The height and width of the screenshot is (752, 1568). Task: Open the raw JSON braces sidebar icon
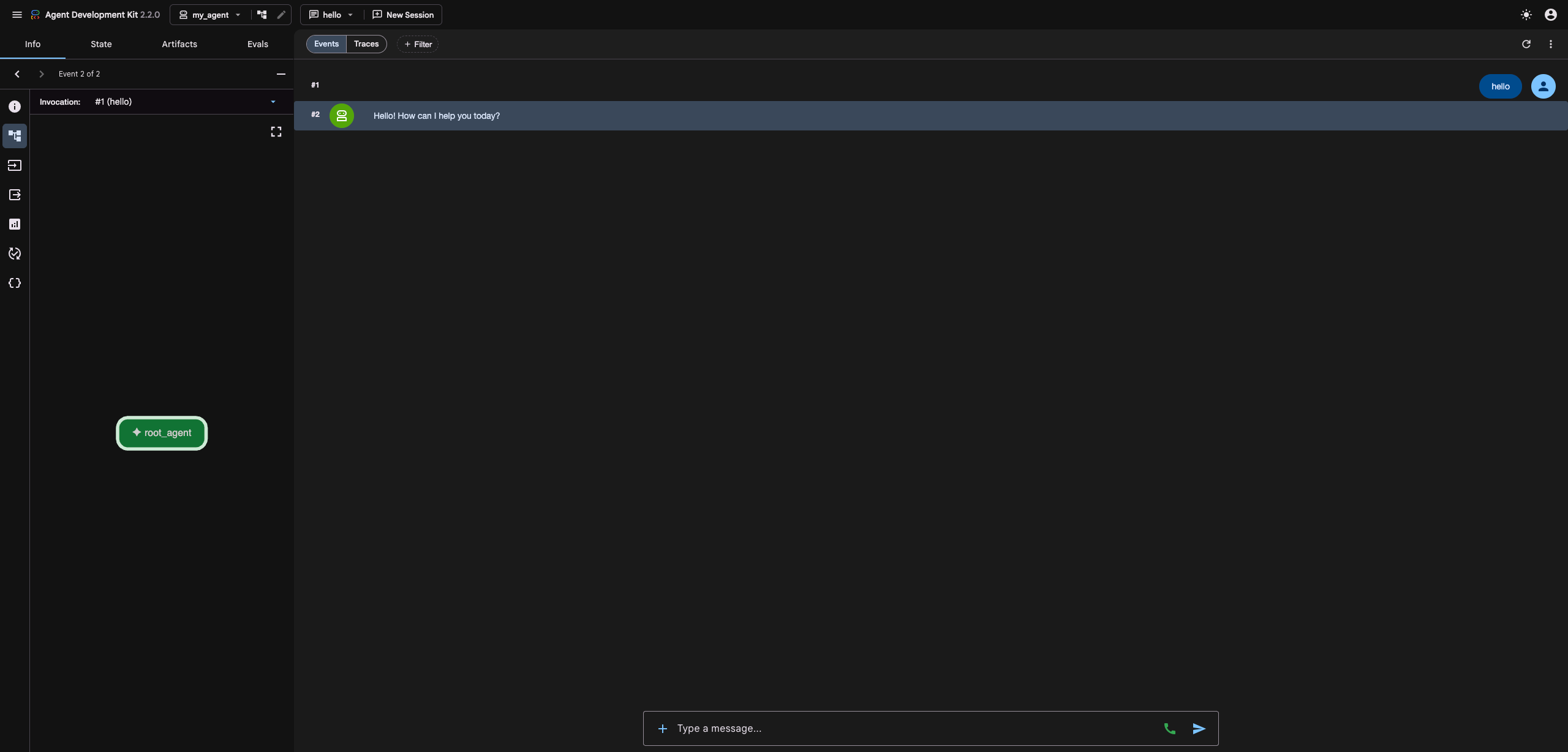click(15, 283)
